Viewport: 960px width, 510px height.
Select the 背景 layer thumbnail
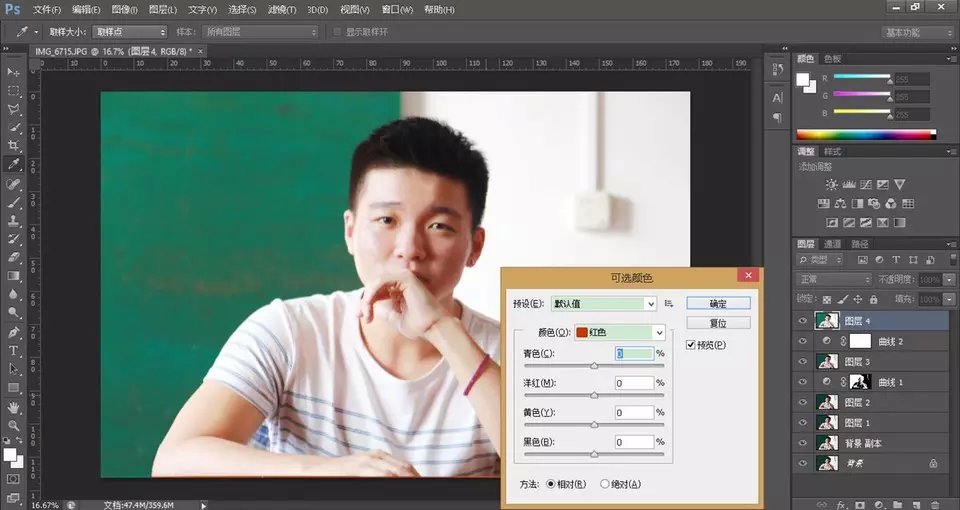pyautogui.click(x=827, y=463)
